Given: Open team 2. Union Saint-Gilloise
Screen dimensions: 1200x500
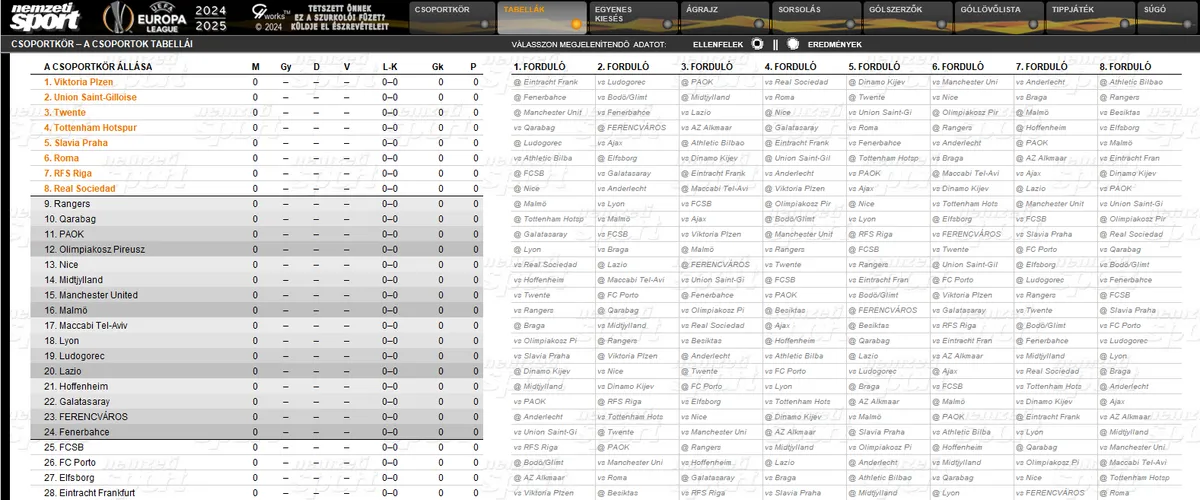Looking at the screenshot, I should coord(90,97).
